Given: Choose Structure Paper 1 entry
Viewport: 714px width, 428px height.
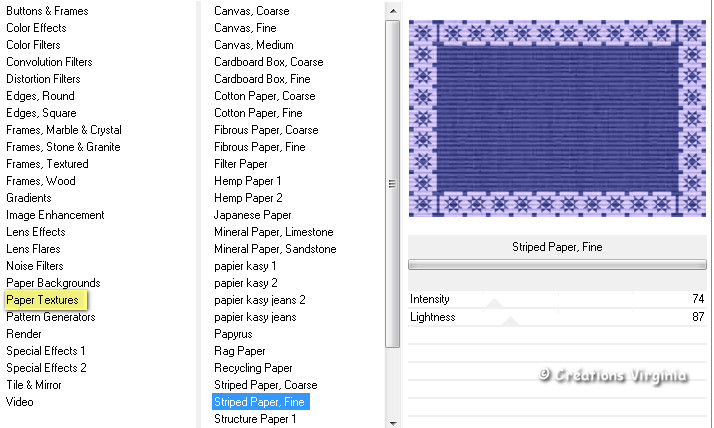Looking at the screenshot, I should pos(255,419).
